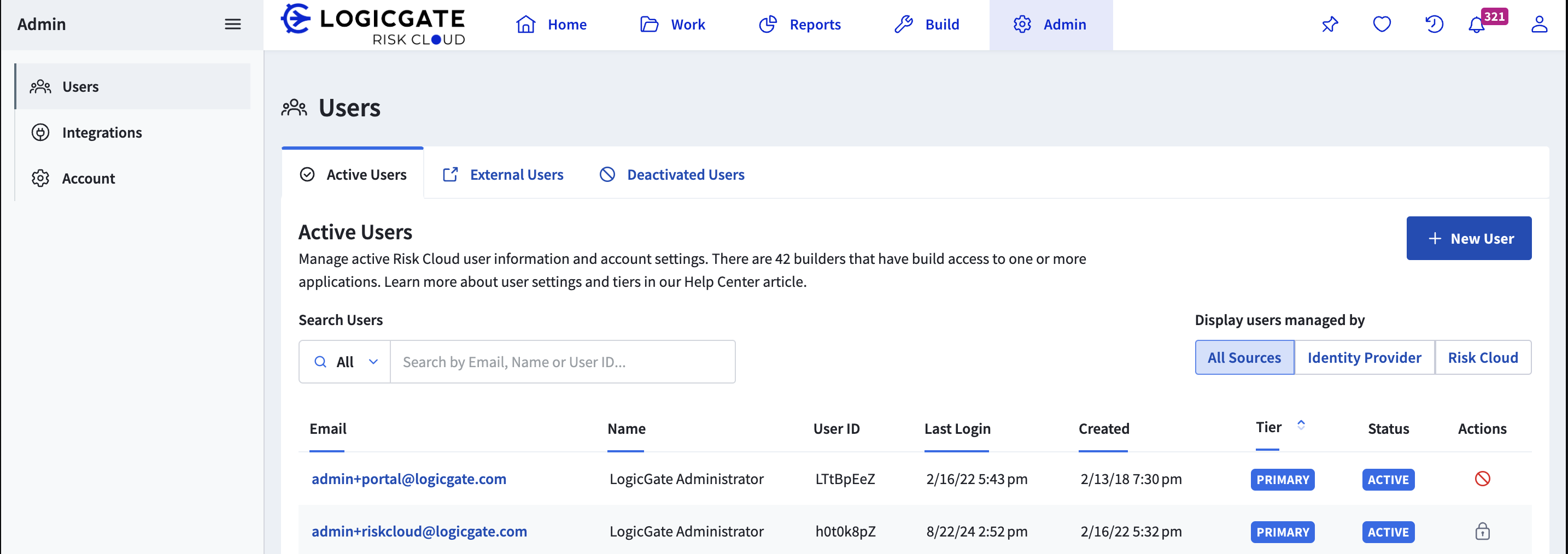Select Identity Provider filter

1364,357
